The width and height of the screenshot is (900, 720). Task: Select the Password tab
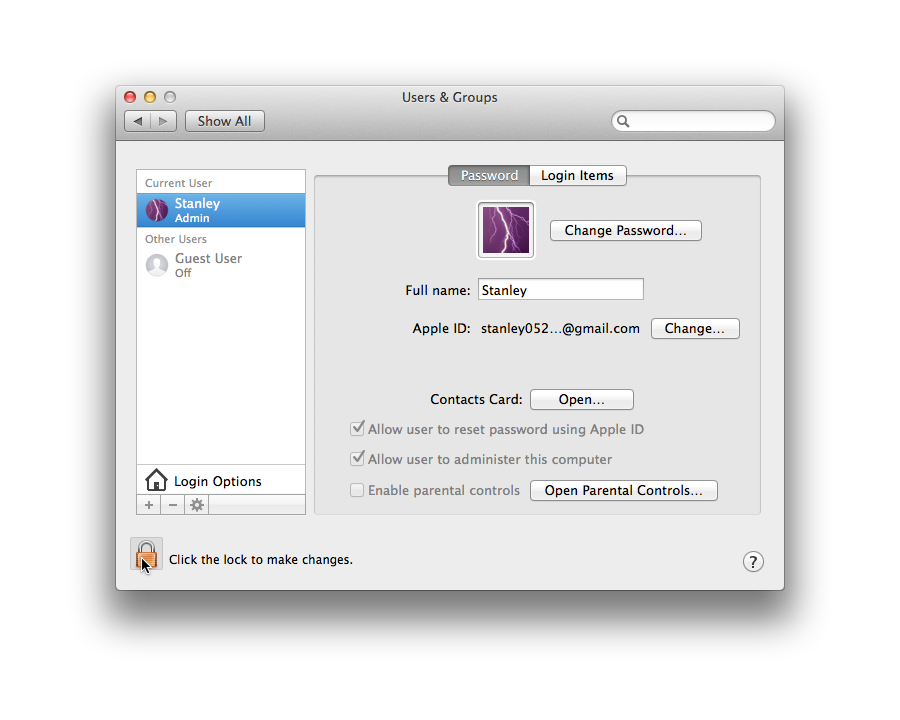(489, 175)
